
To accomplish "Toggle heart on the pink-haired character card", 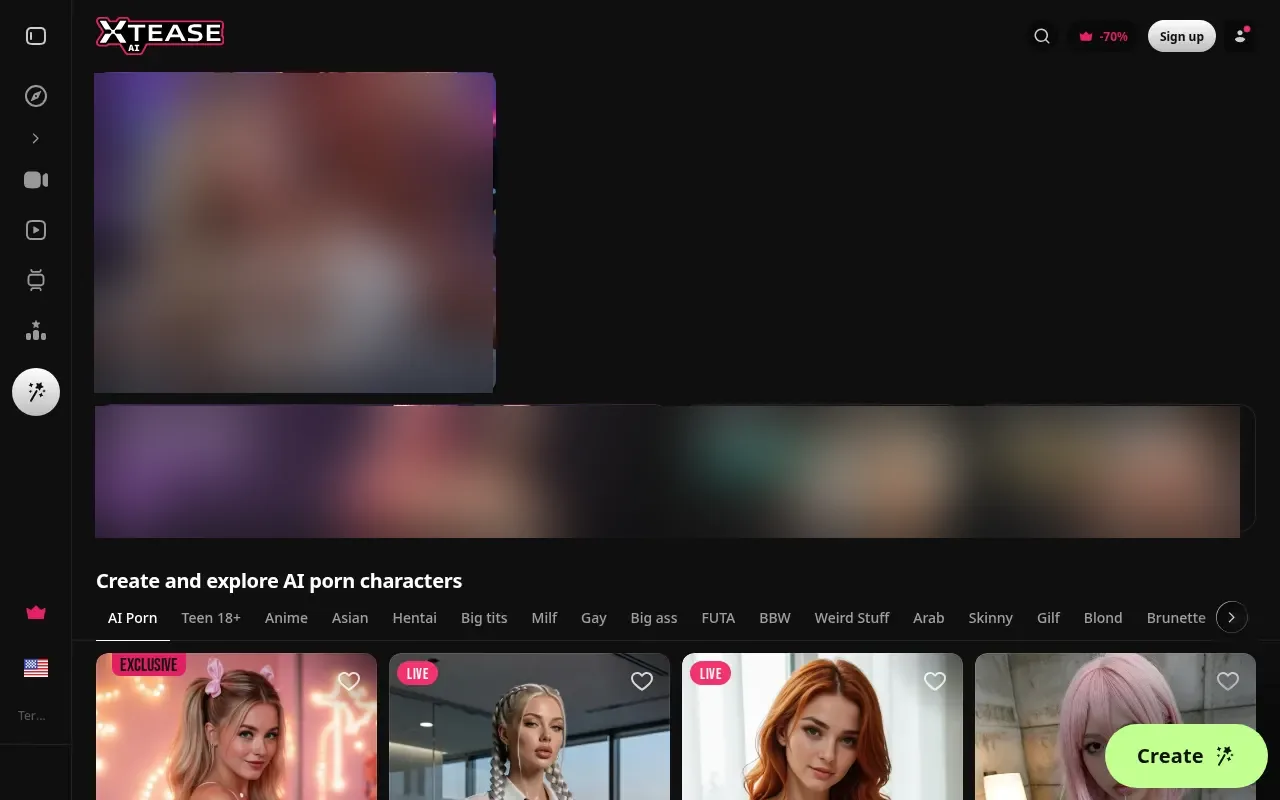I will coord(1228,681).
